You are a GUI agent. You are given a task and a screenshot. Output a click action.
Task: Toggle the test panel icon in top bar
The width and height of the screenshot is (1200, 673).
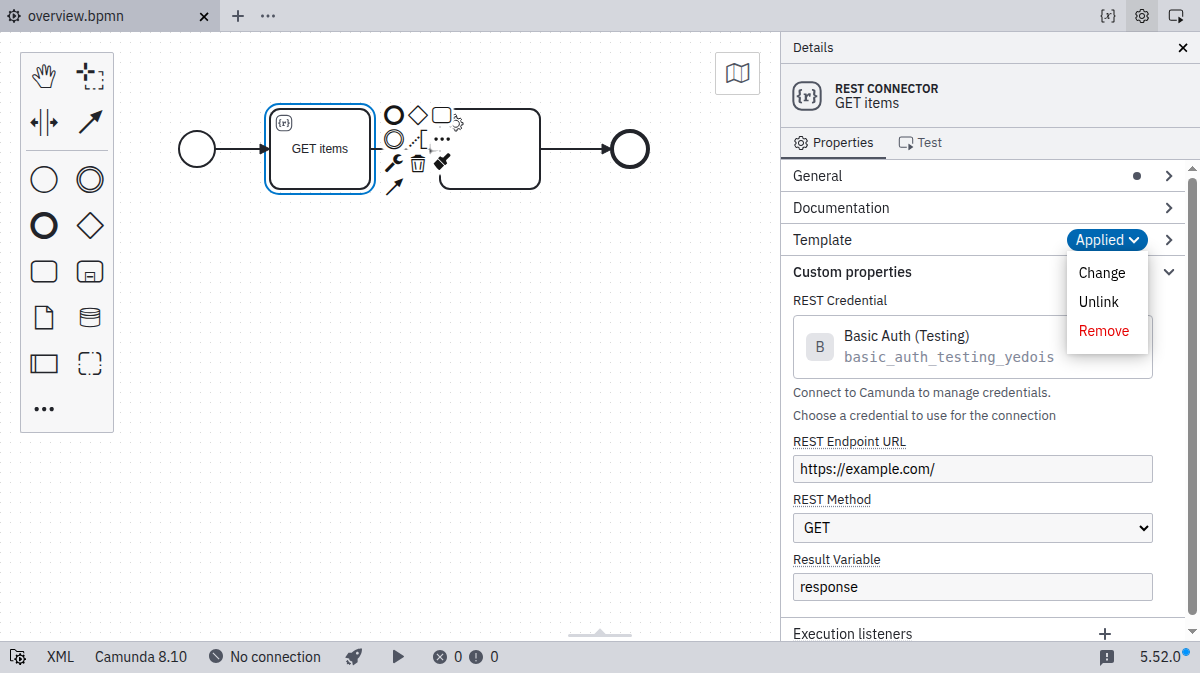[1176, 16]
